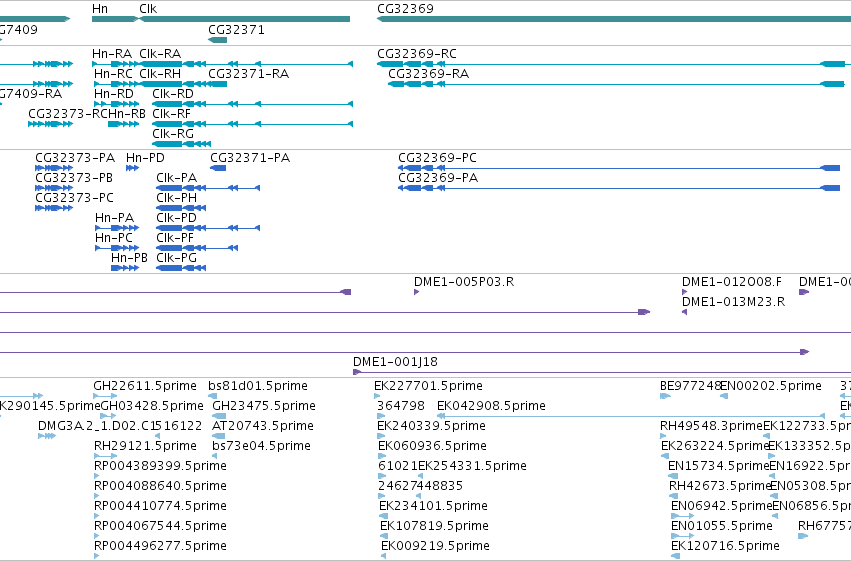This screenshot has width=851, height=561.
Task: Select transcript CG32369-RA
Action: 429,74
